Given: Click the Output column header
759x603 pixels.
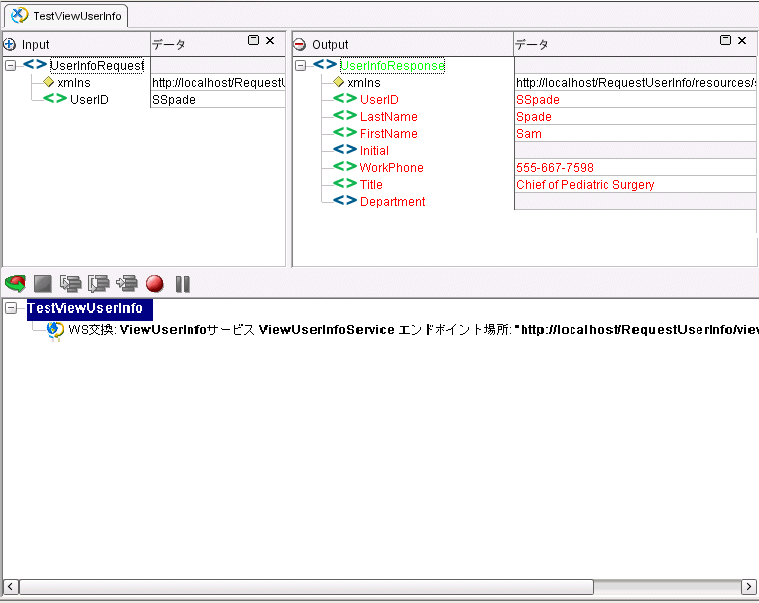Looking at the screenshot, I should 403,45.
